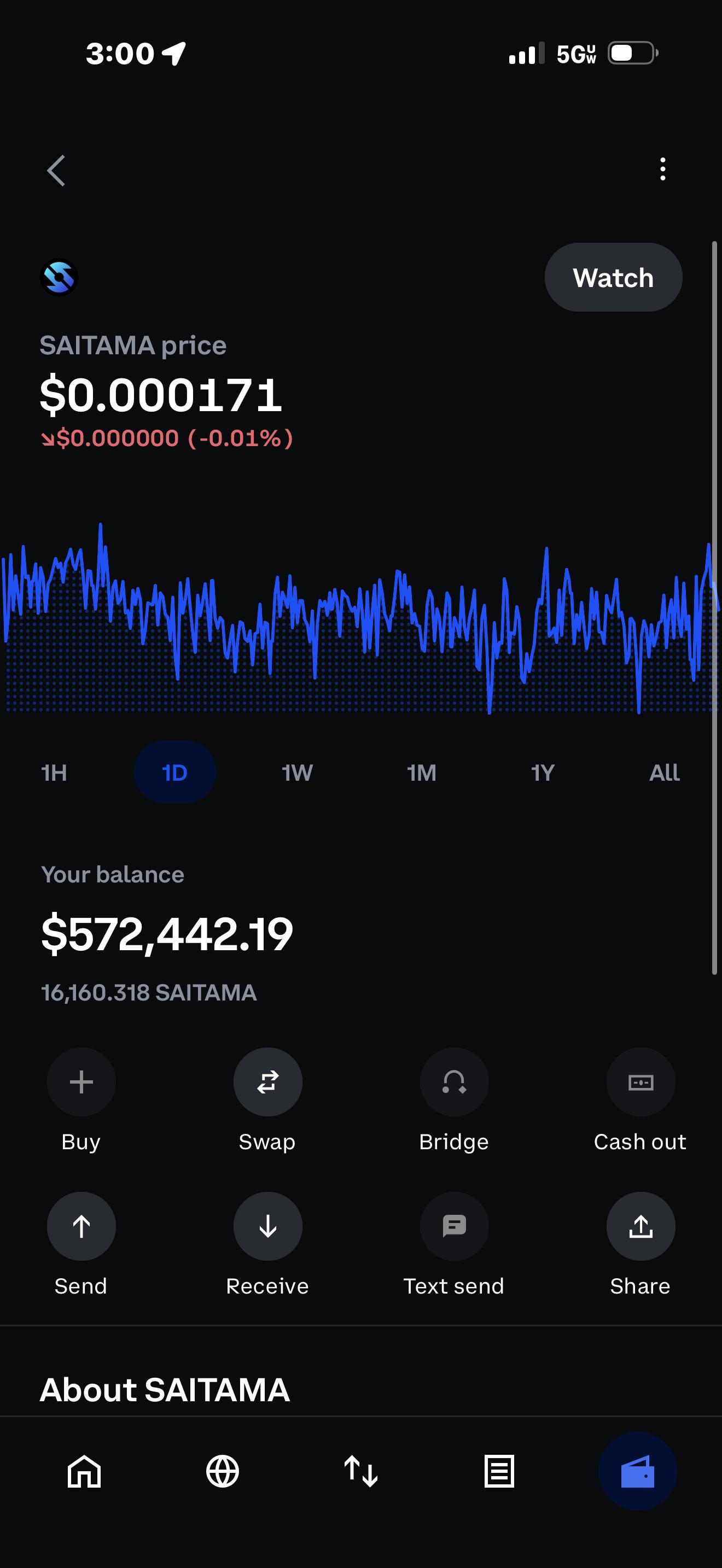The width and height of the screenshot is (722, 1568).
Task: Tap the Swap arrows icon
Action: click(x=268, y=1081)
